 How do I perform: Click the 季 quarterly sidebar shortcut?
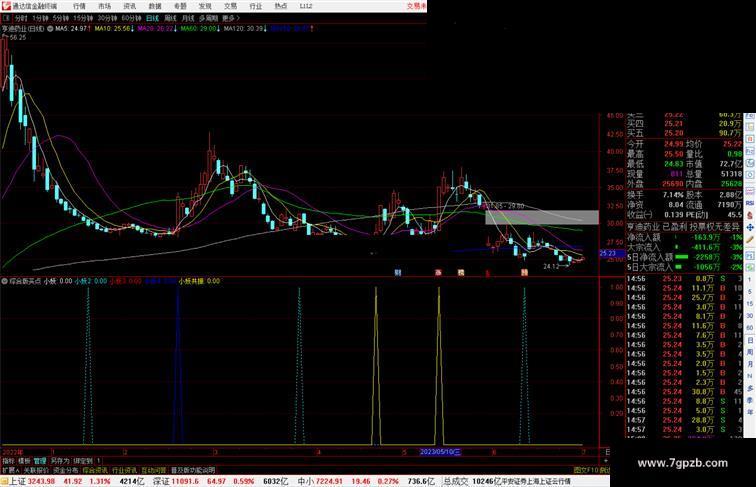click(x=750, y=400)
